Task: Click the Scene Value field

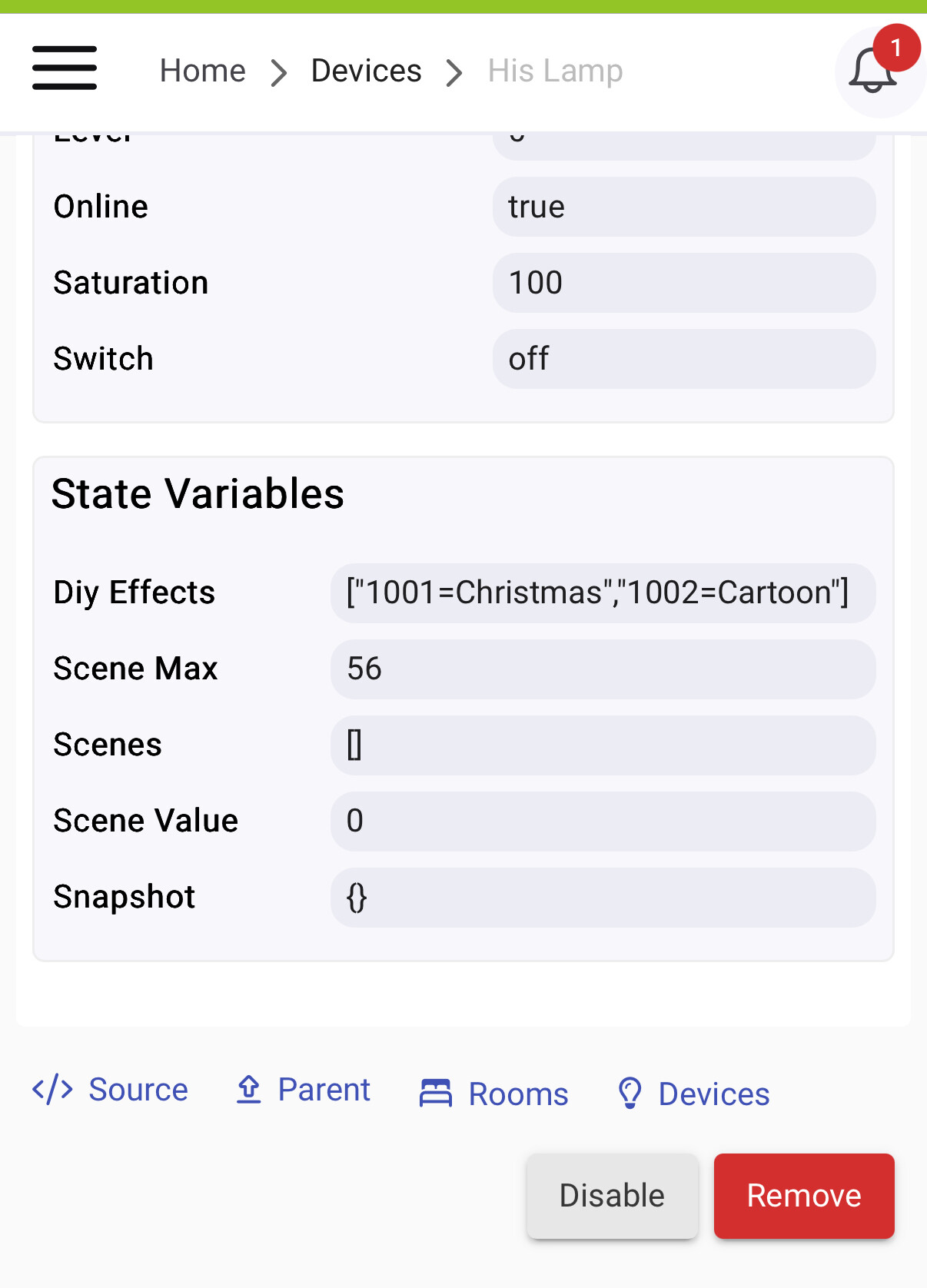Action: [x=603, y=821]
